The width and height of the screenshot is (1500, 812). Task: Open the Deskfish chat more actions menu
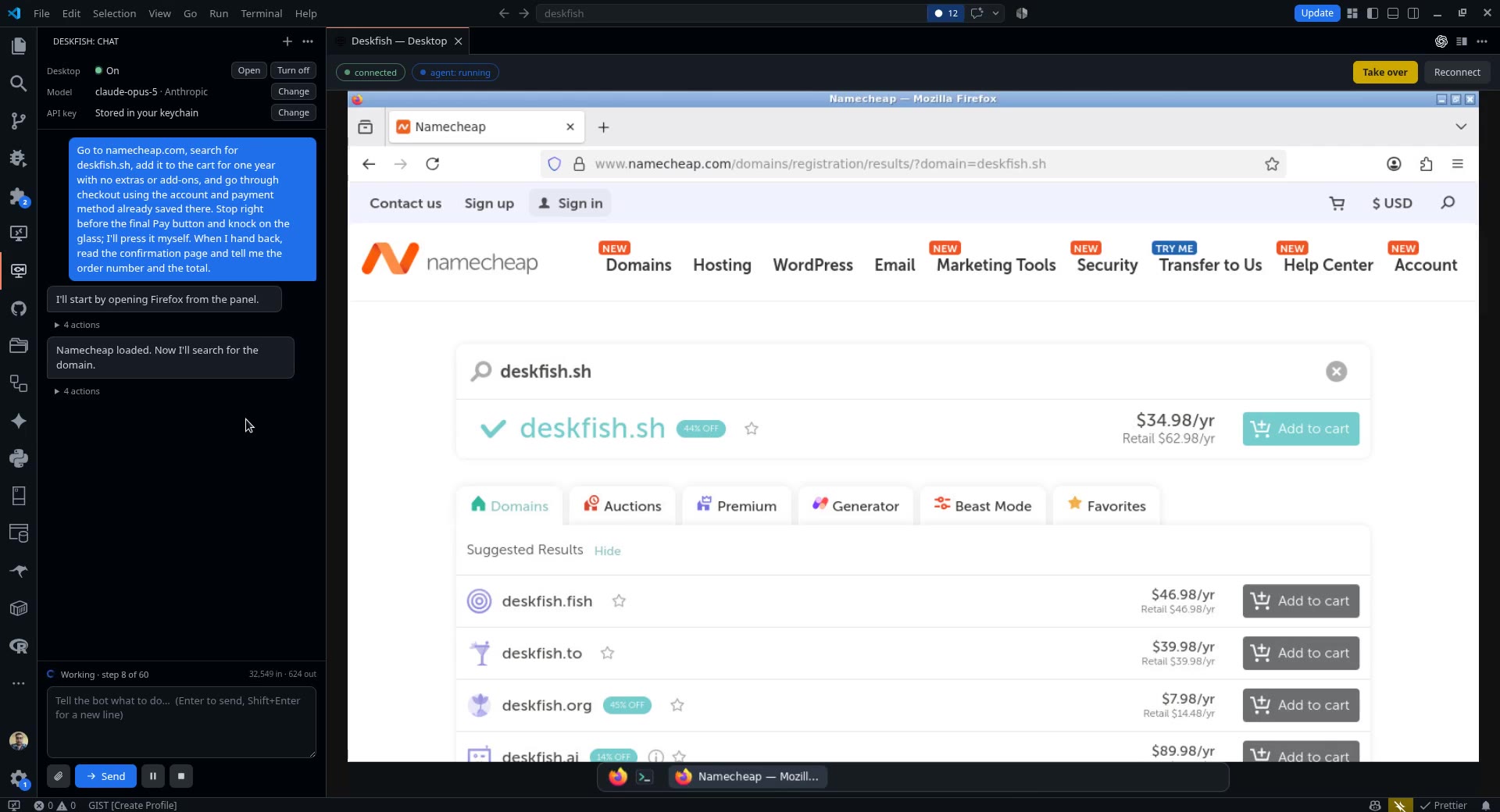pos(308,41)
